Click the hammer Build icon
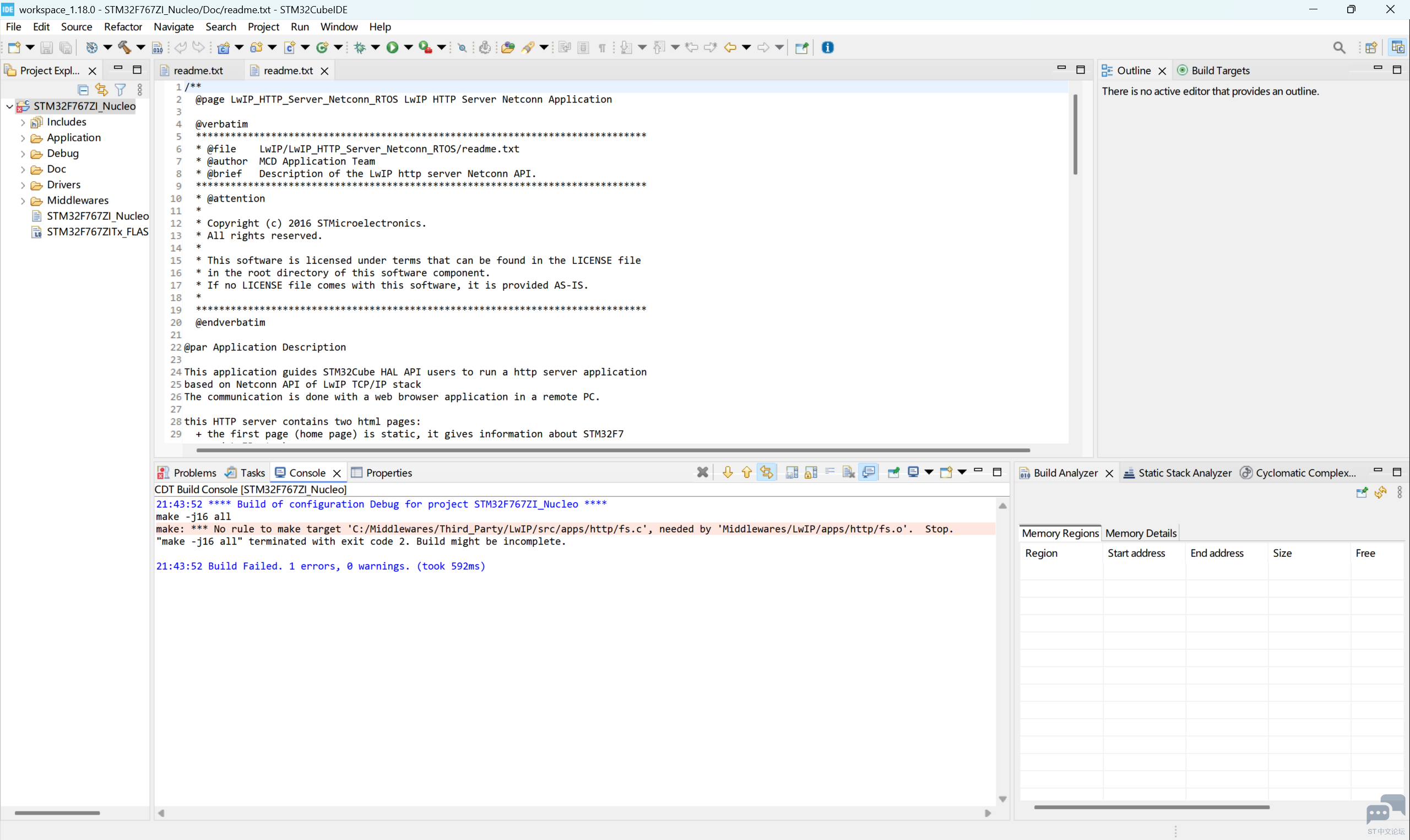The image size is (1410, 840). (124, 47)
